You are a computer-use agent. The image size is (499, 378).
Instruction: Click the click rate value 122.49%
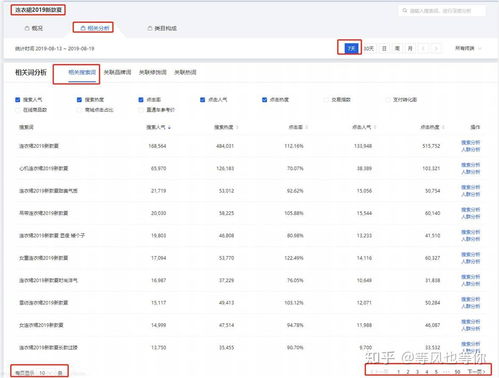click(294, 258)
